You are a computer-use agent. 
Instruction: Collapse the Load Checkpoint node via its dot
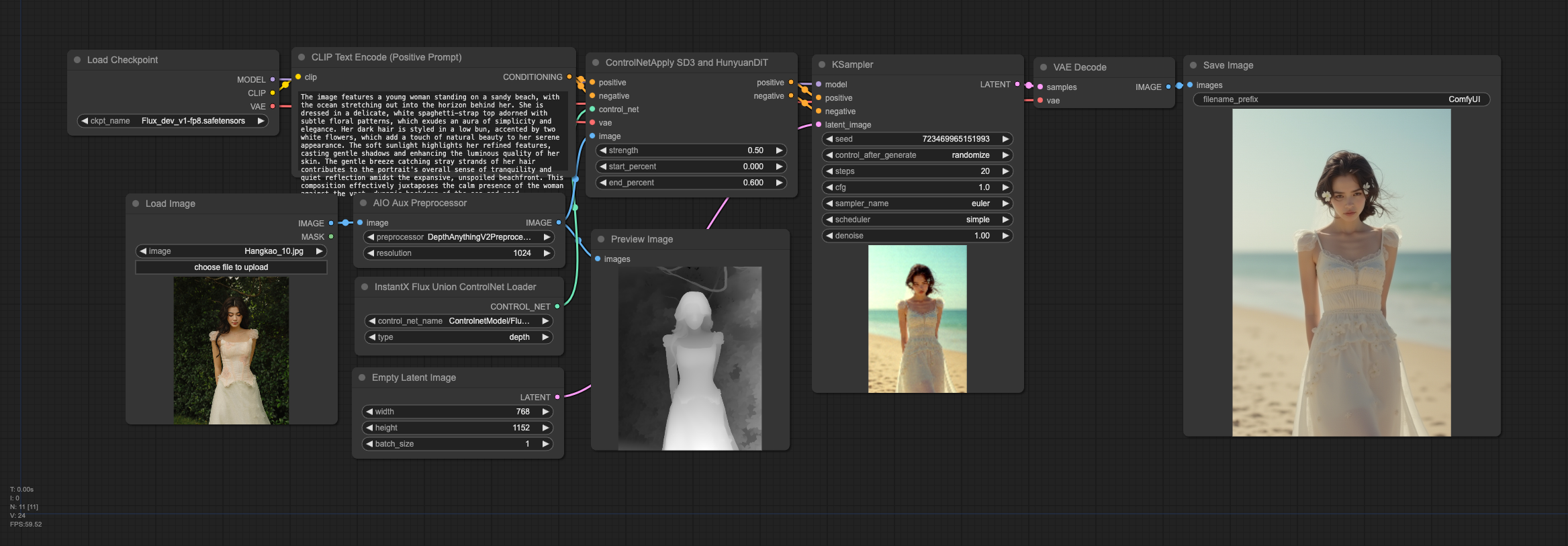click(77, 60)
